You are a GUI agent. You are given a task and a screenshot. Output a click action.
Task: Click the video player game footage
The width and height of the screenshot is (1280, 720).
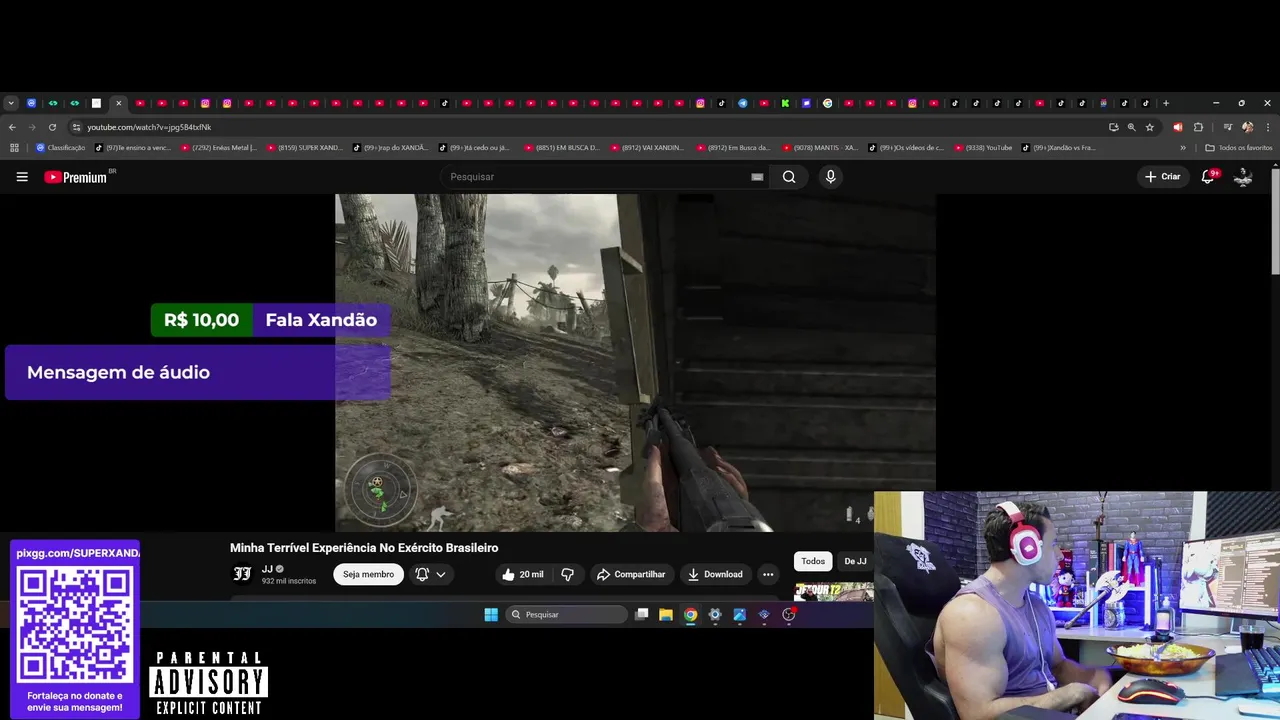635,362
